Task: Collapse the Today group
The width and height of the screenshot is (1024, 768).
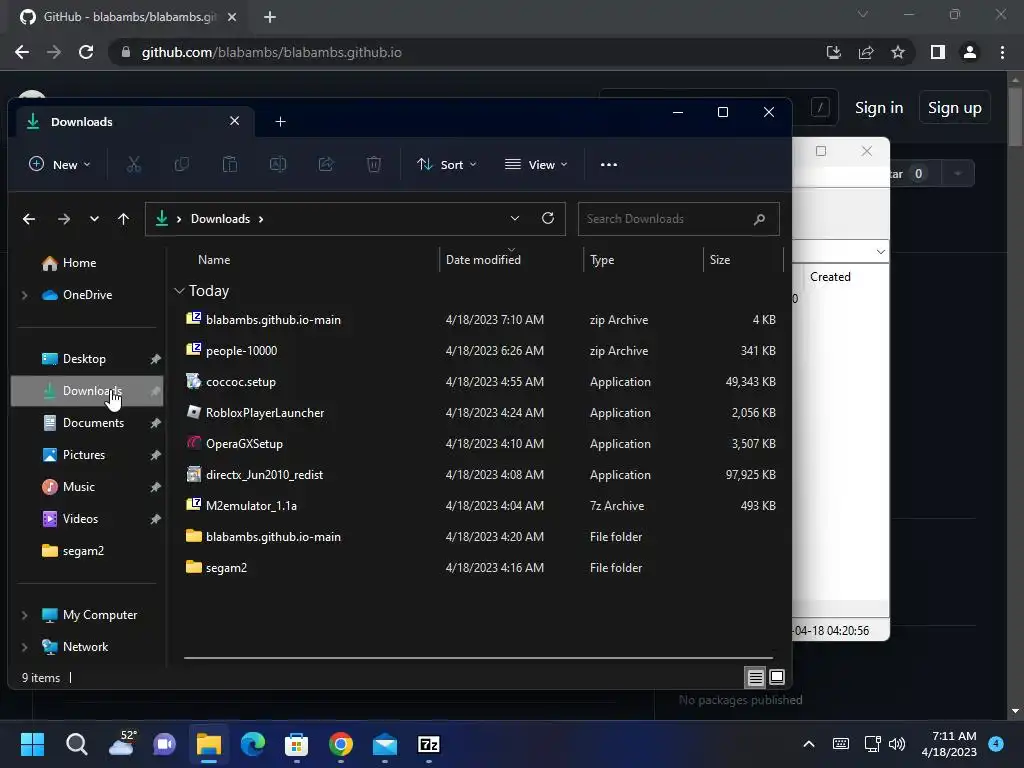Action: (180, 291)
